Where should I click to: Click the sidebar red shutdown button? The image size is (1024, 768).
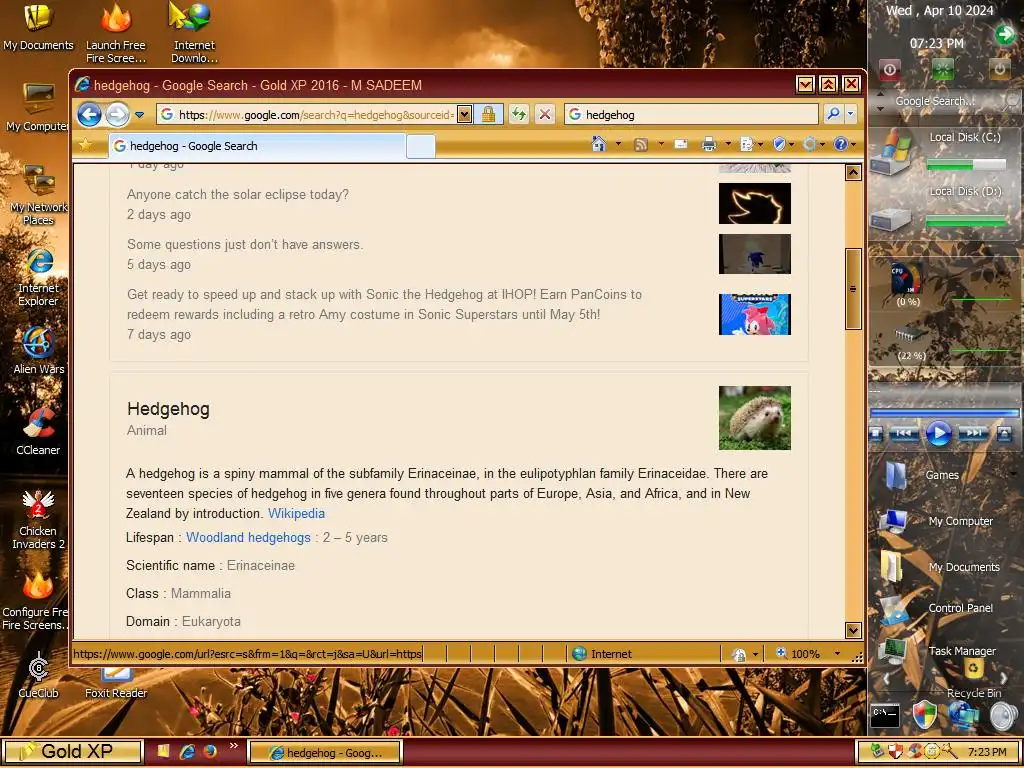(889, 69)
